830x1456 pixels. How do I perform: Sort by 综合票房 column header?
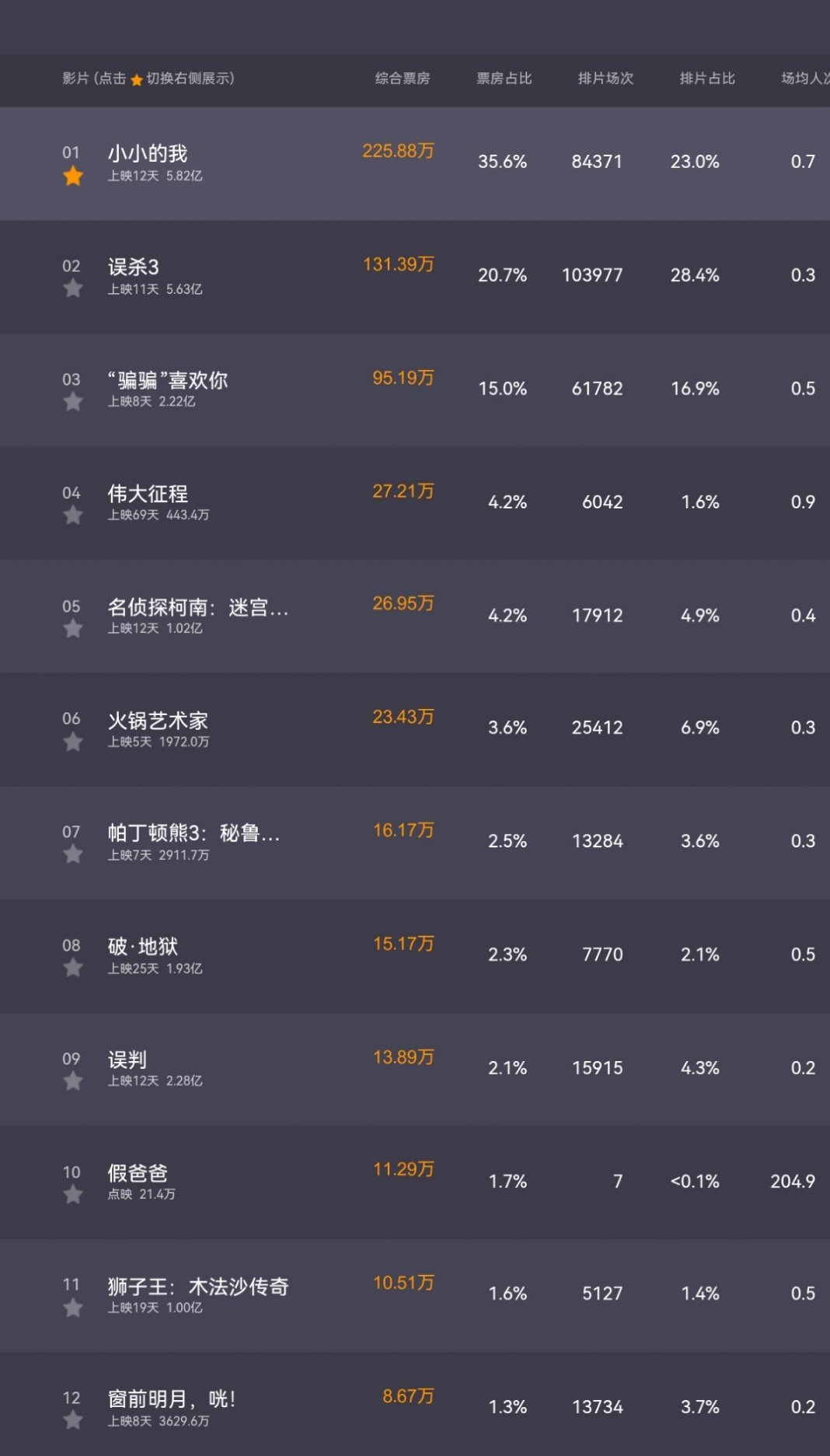pos(402,79)
